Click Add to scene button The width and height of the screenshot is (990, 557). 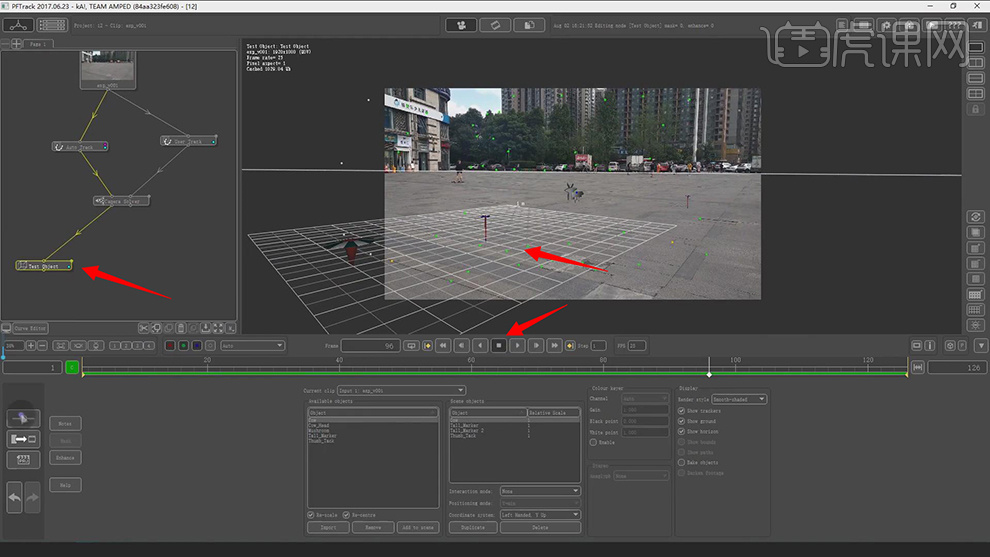coord(418,527)
